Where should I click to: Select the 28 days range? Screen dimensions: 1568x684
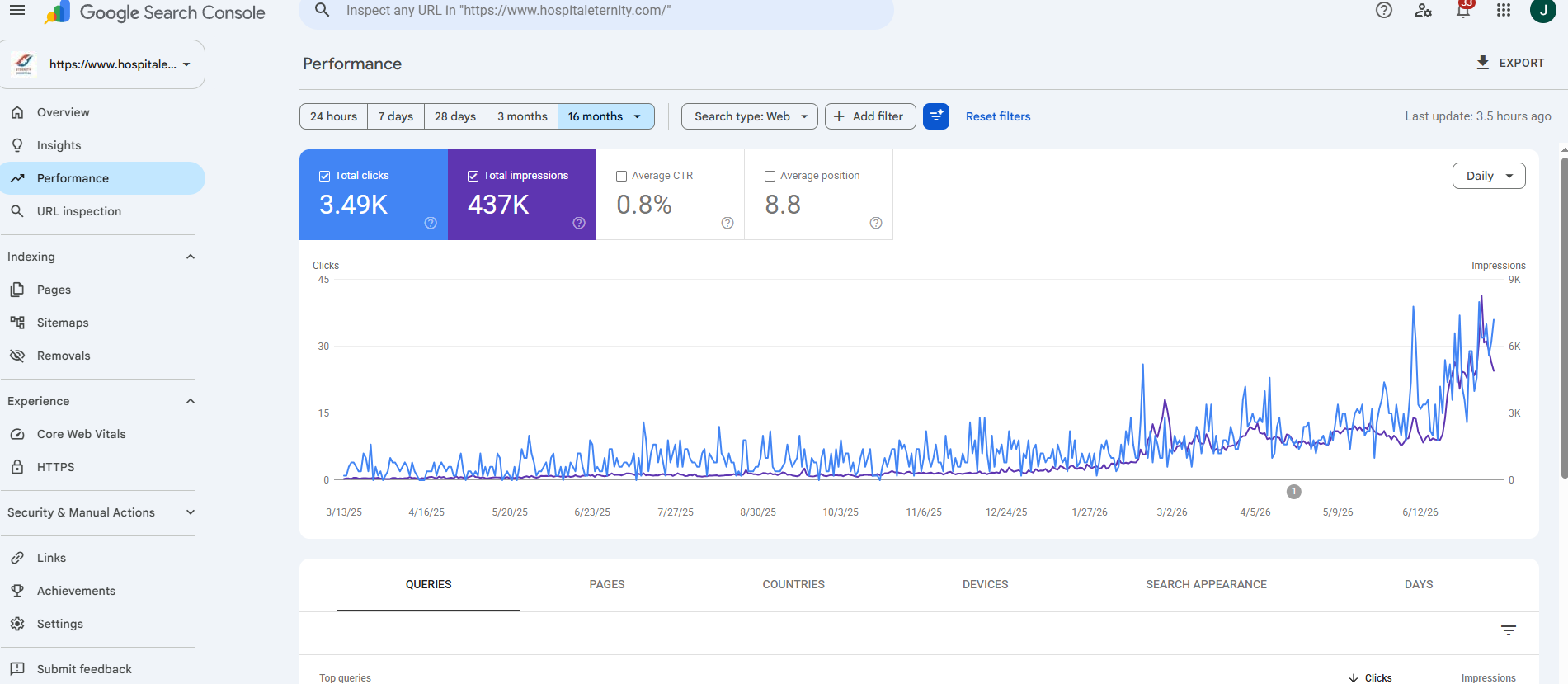coord(455,116)
